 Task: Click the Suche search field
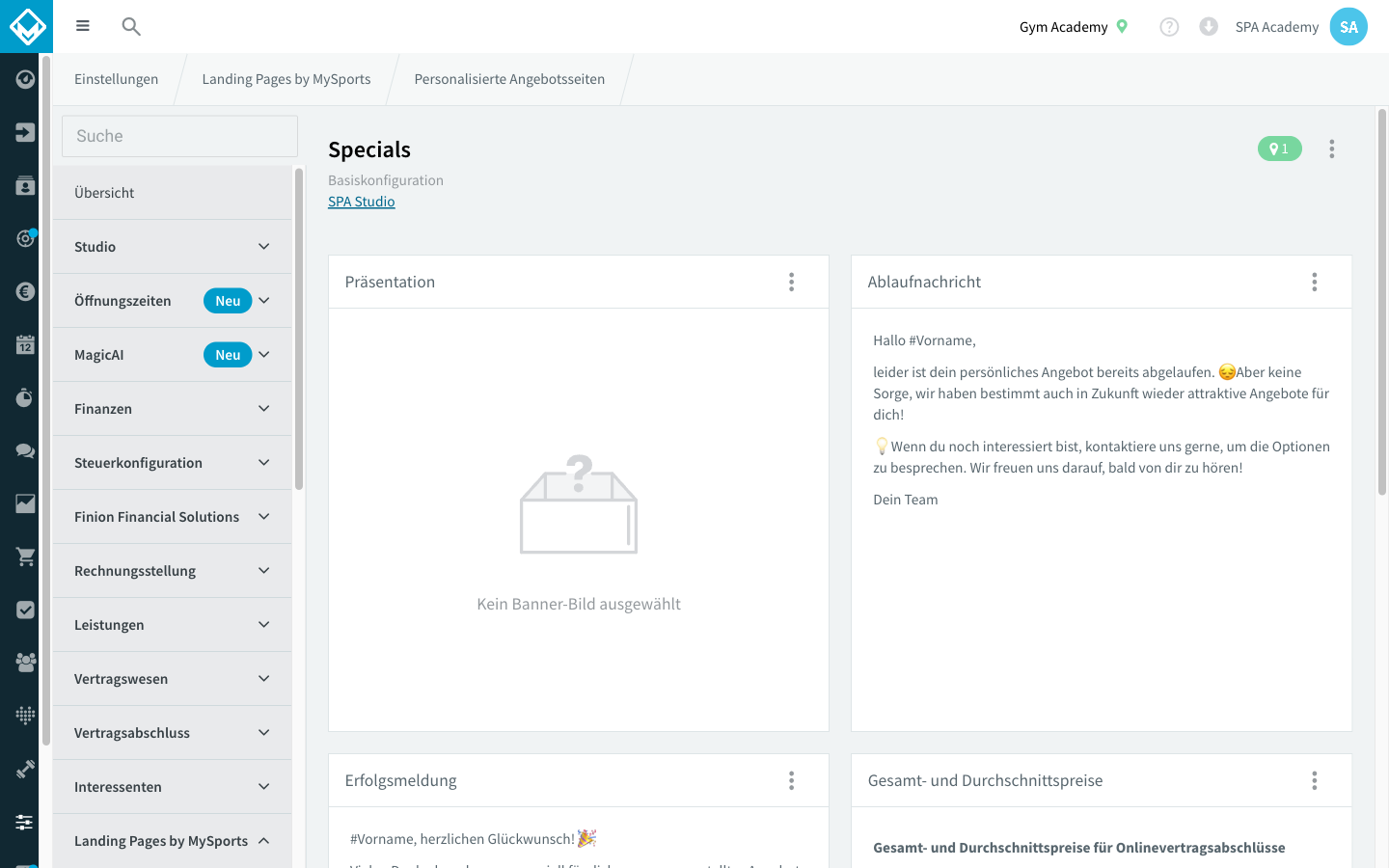pos(179,136)
